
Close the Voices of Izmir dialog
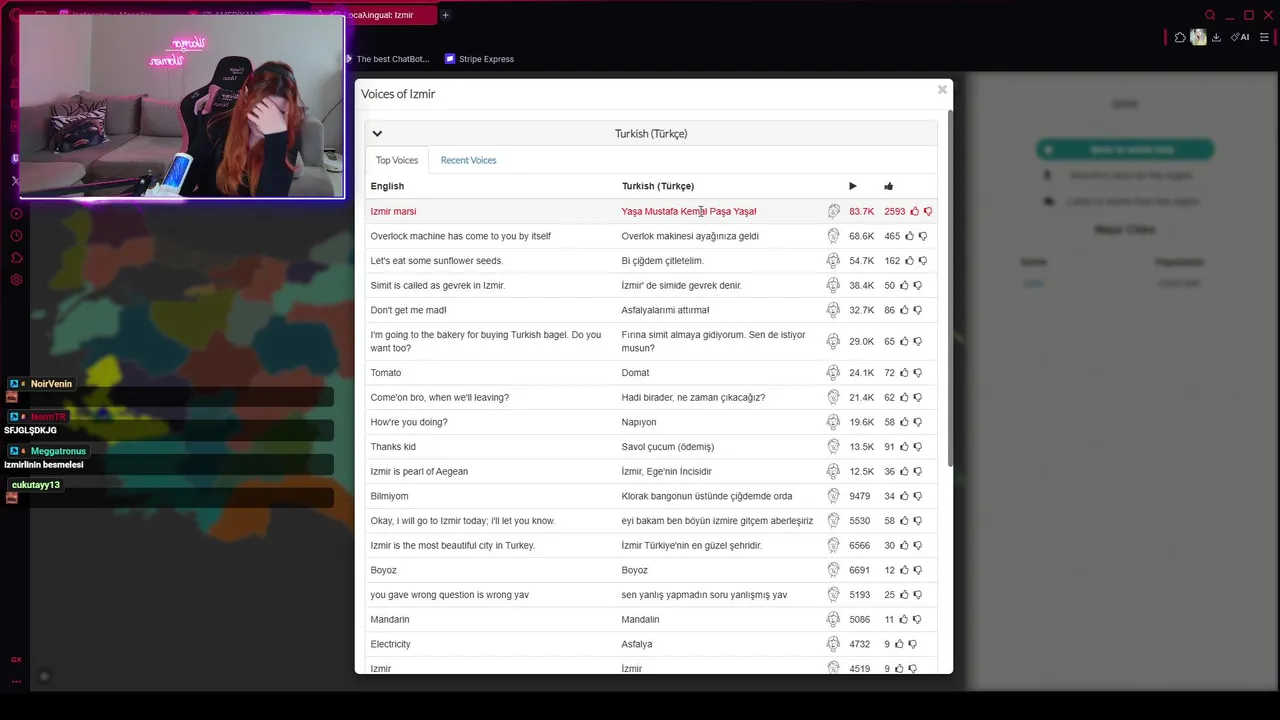click(942, 90)
